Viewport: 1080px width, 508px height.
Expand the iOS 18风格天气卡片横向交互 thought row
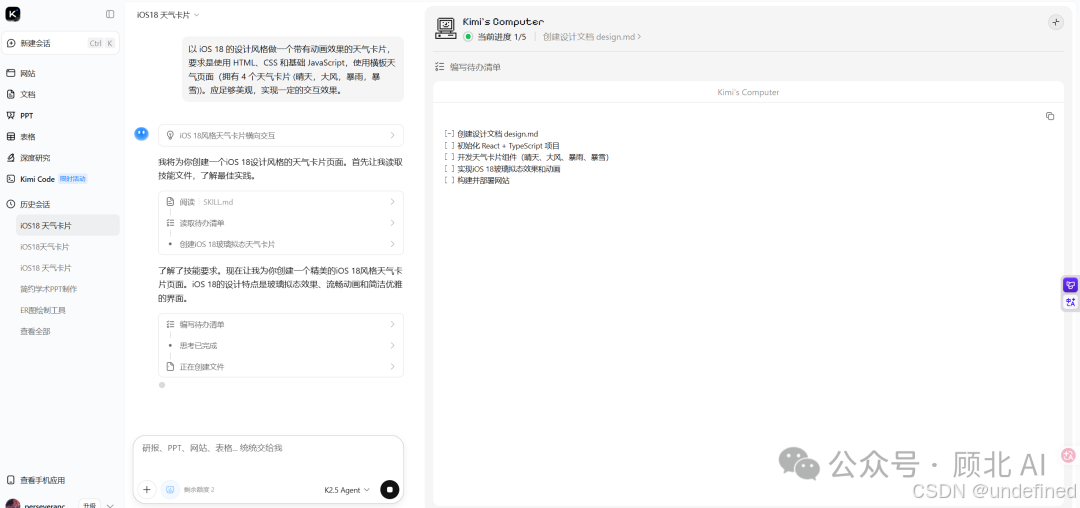tap(281, 136)
